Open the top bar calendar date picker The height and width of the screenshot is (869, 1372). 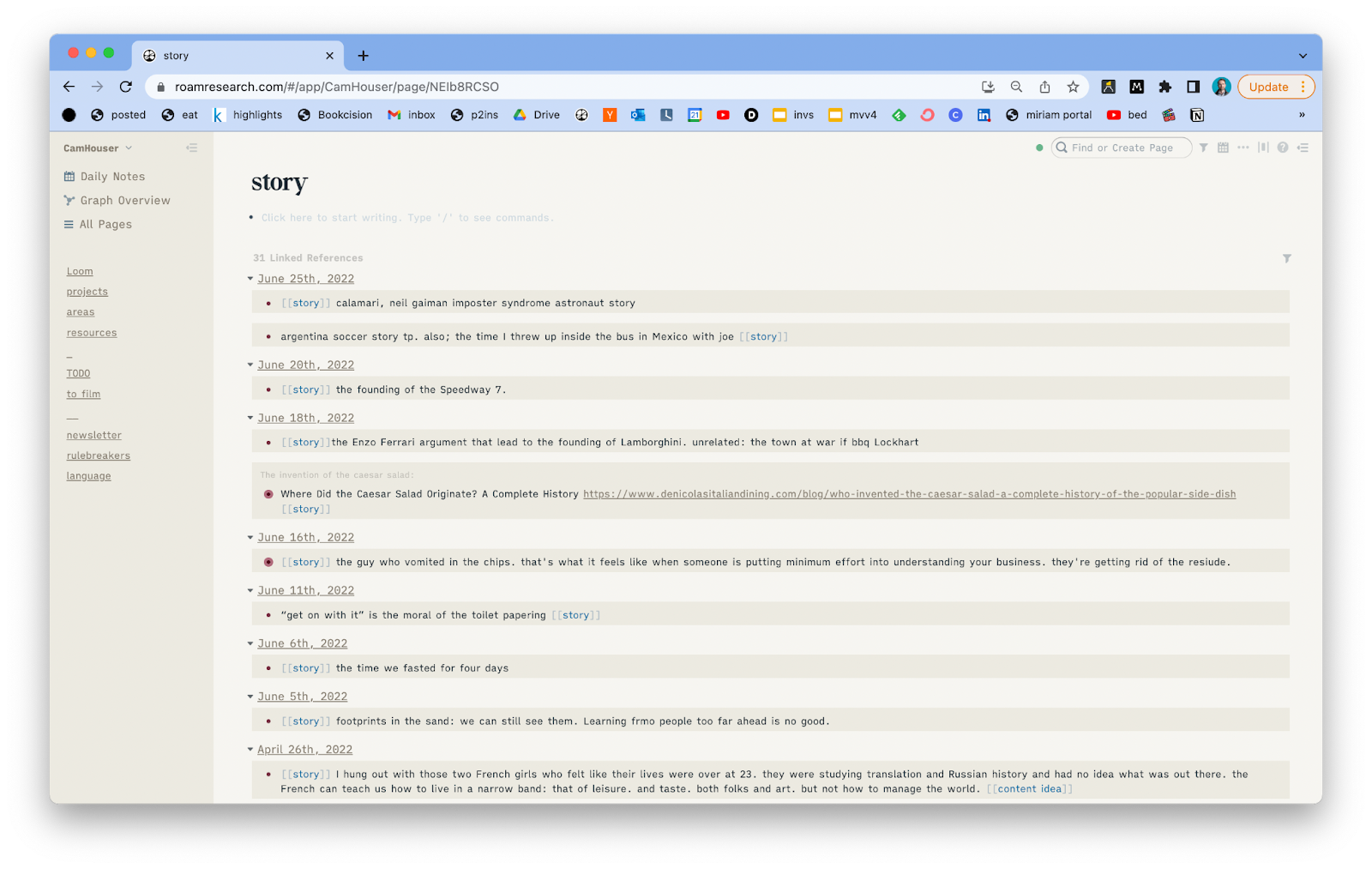(1223, 148)
